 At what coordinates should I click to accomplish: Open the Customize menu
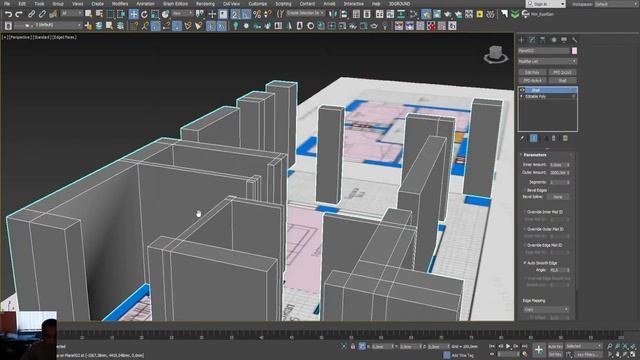tap(258, 4)
